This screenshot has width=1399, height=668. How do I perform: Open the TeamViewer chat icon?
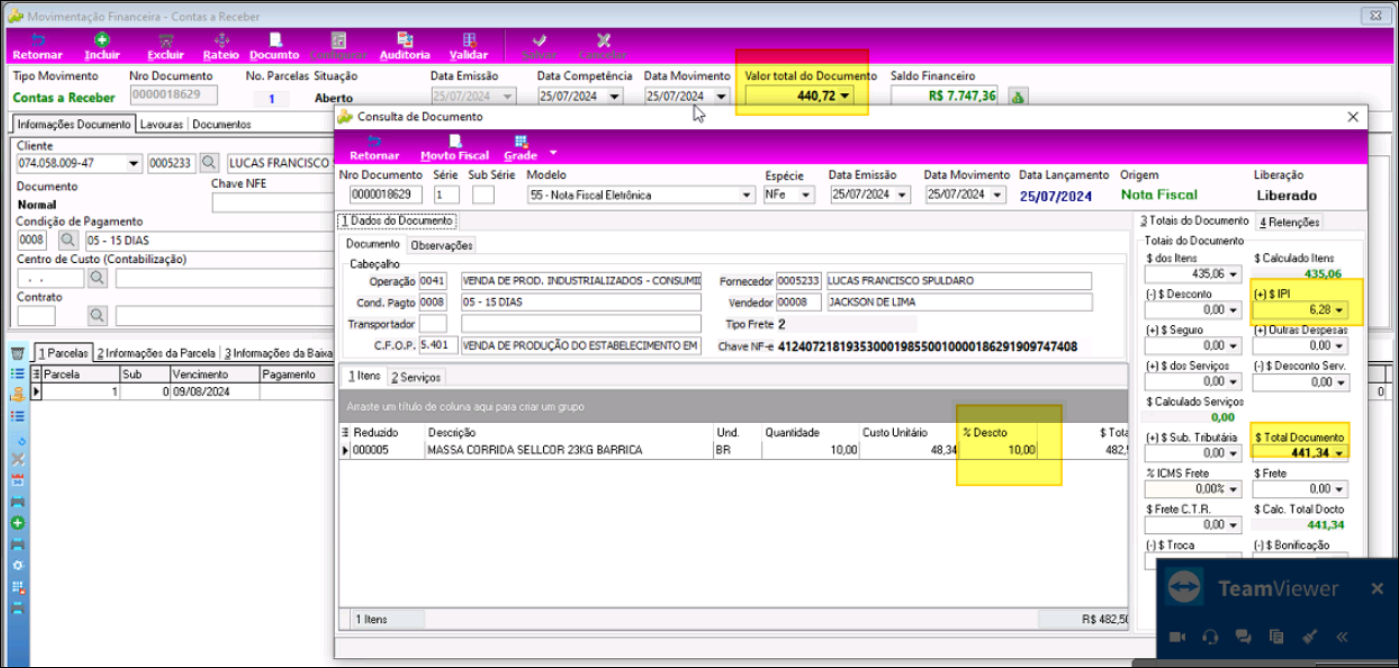(x=1243, y=637)
